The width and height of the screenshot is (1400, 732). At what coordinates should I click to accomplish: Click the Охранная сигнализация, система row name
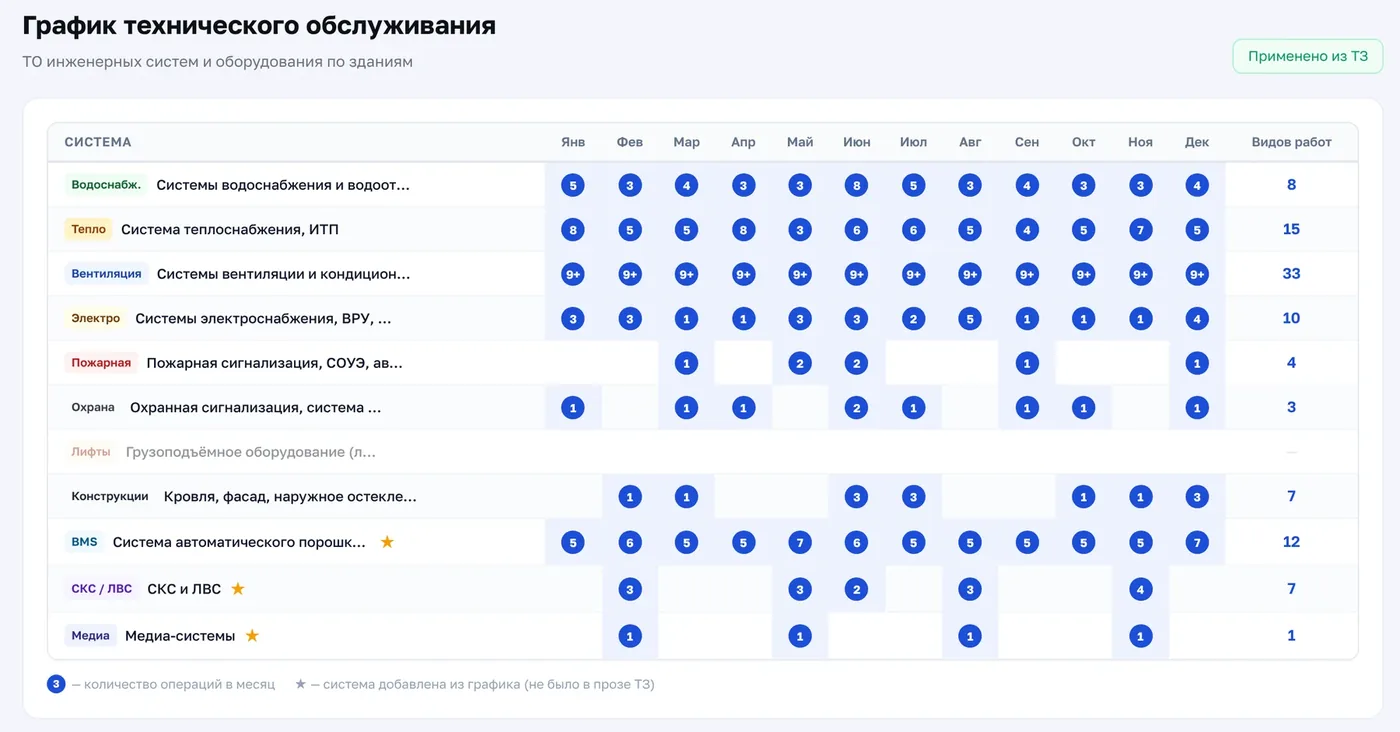pos(256,408)
